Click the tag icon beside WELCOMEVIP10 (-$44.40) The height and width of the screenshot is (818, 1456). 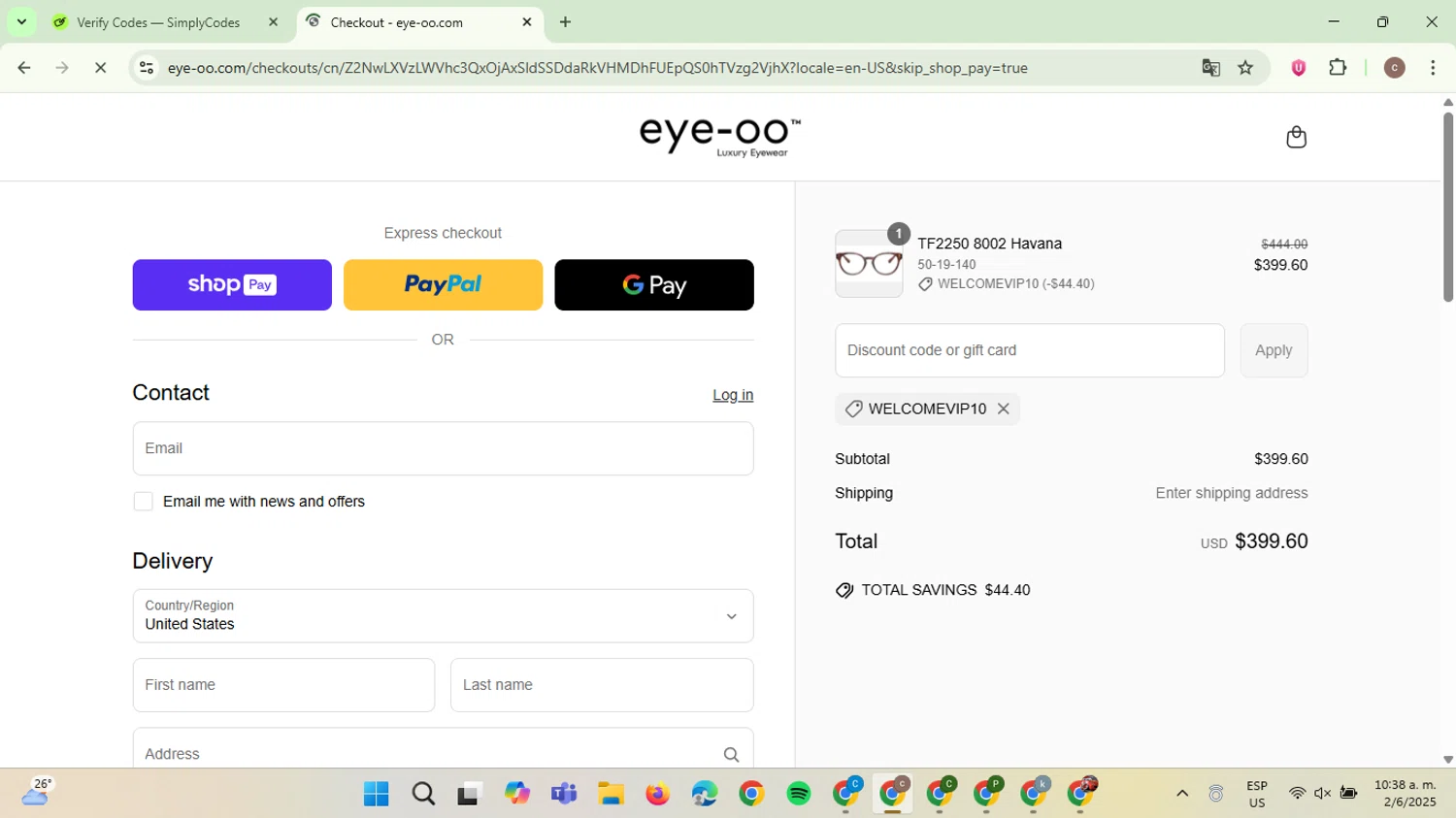click(x=925, y=284)
